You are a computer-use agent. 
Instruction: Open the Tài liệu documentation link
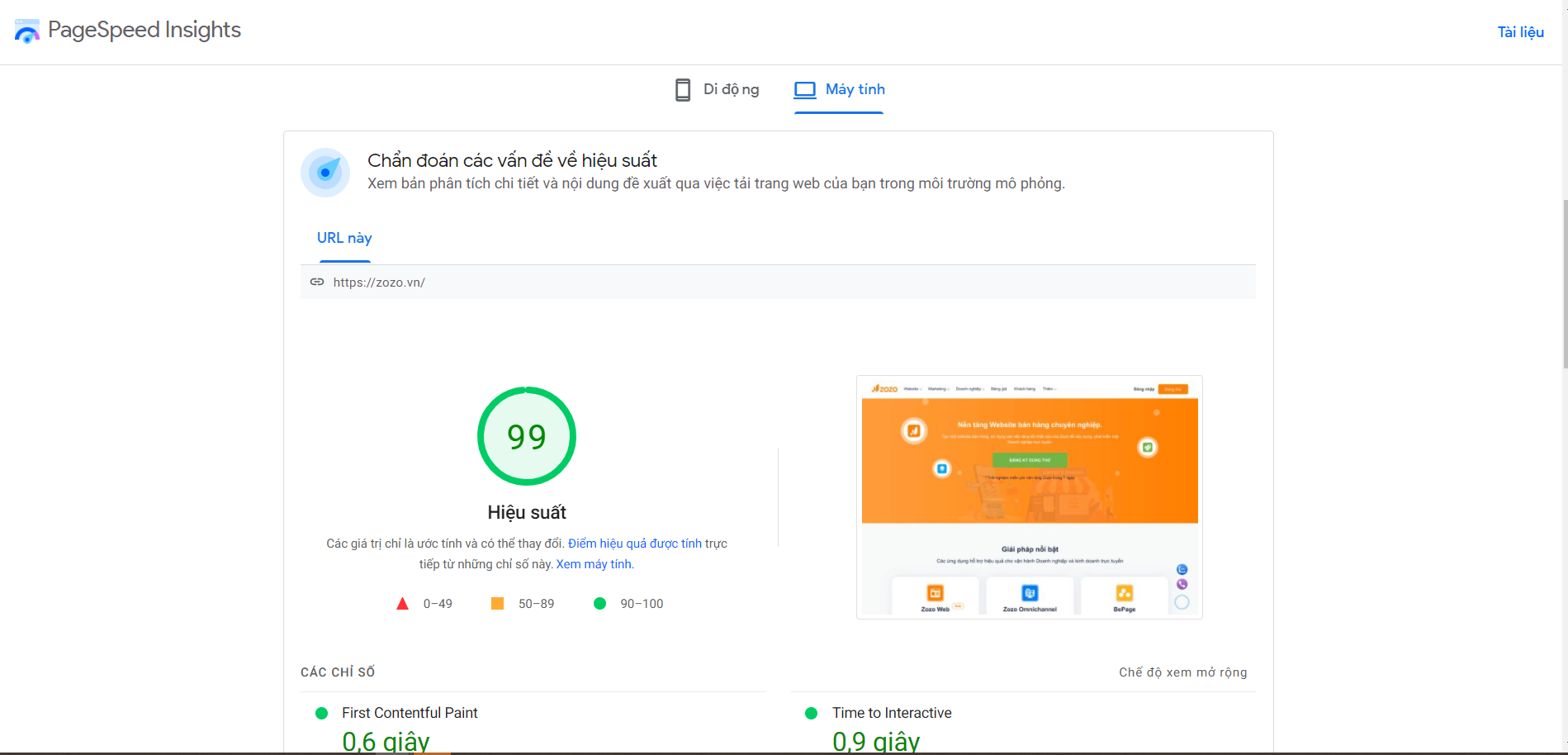[1521, 32]
